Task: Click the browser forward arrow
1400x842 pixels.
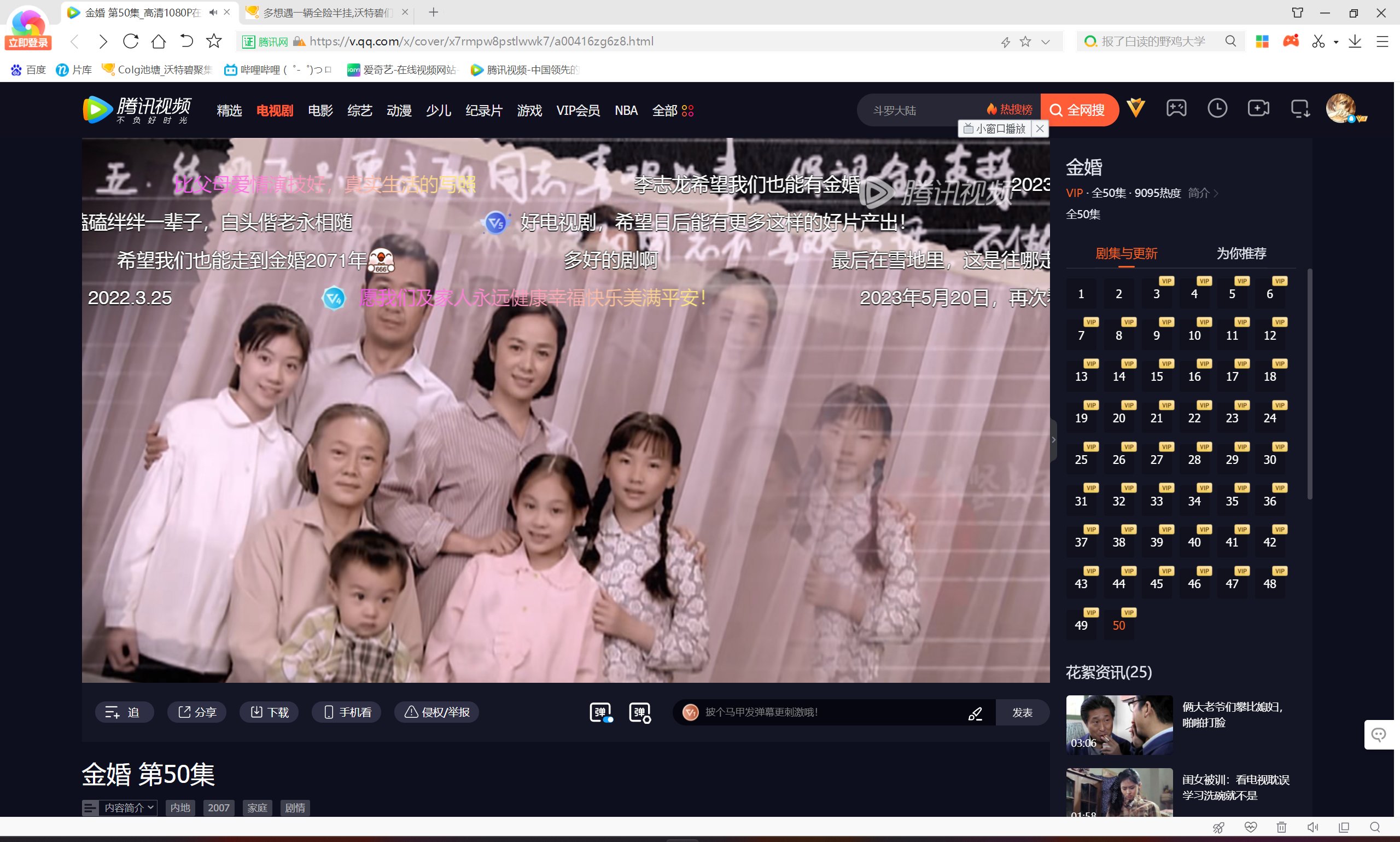Action: (x=103, y=41)
